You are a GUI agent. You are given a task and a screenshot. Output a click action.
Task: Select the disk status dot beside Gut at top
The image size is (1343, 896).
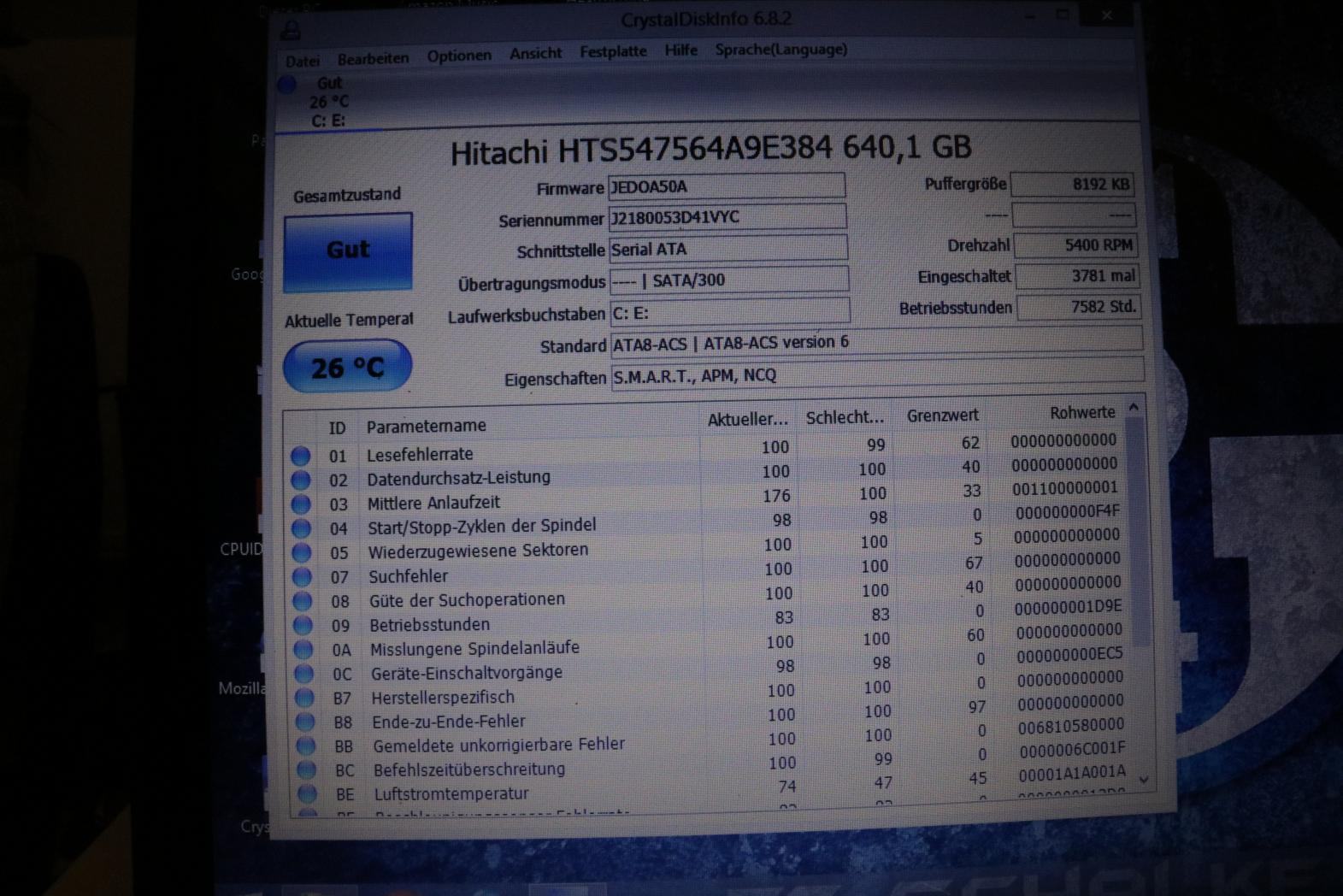click(x=287, y=84)
